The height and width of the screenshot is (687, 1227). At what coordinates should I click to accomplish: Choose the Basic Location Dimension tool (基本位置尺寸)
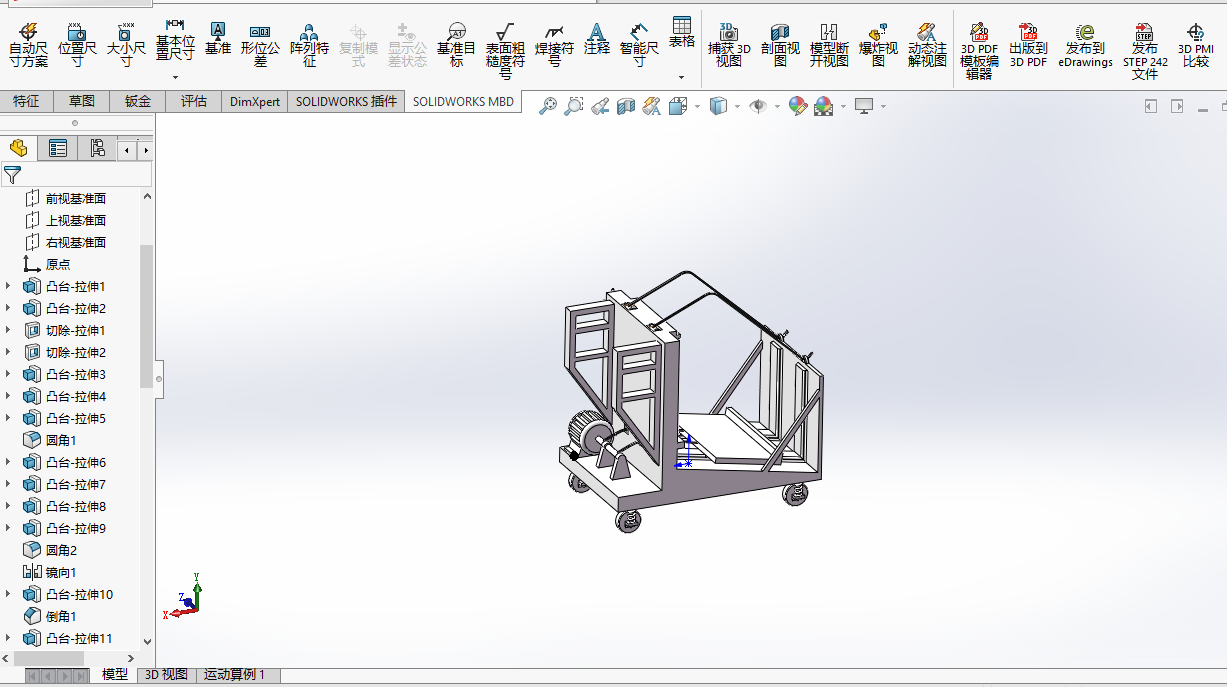point(175,40)
